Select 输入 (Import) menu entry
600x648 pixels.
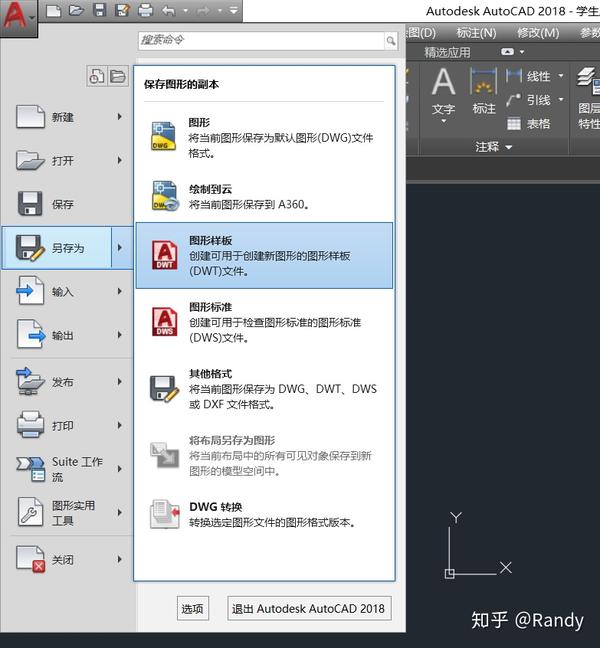click(x=68, y=291)
